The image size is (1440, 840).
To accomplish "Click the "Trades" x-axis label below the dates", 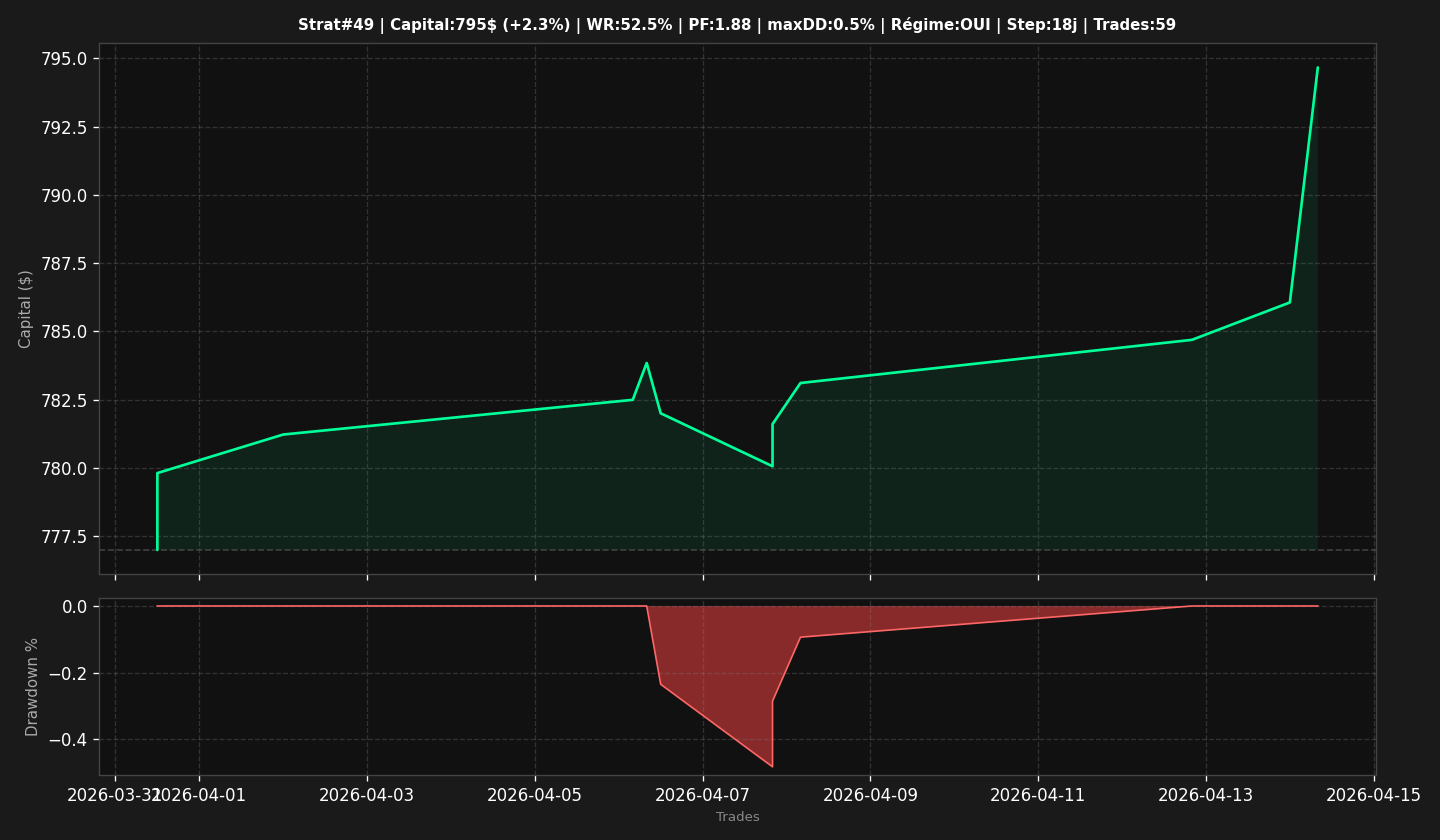I will click(738, 817).
